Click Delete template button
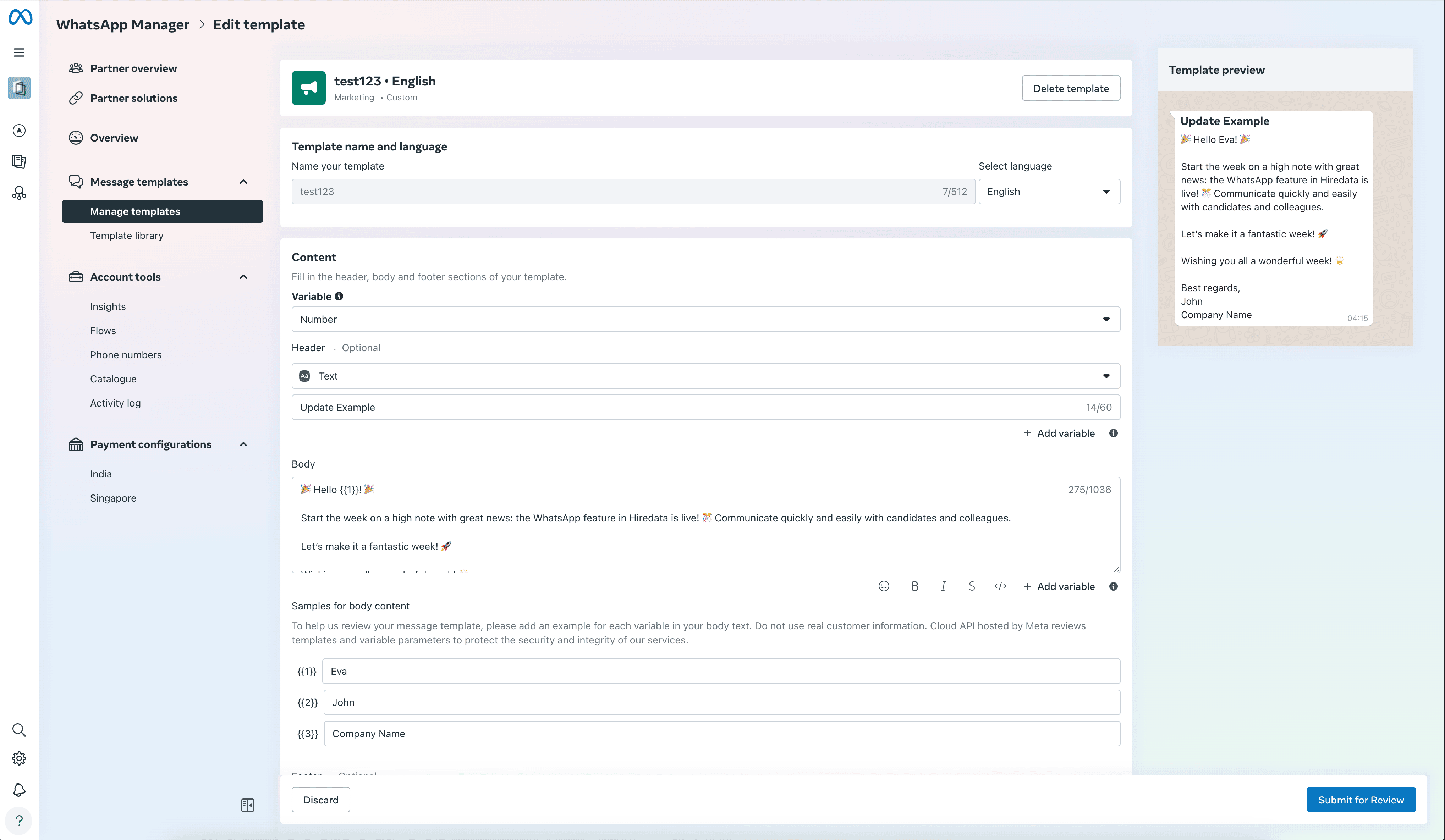The height and width of the screenshot is (840, 1445). [1071, 88]
